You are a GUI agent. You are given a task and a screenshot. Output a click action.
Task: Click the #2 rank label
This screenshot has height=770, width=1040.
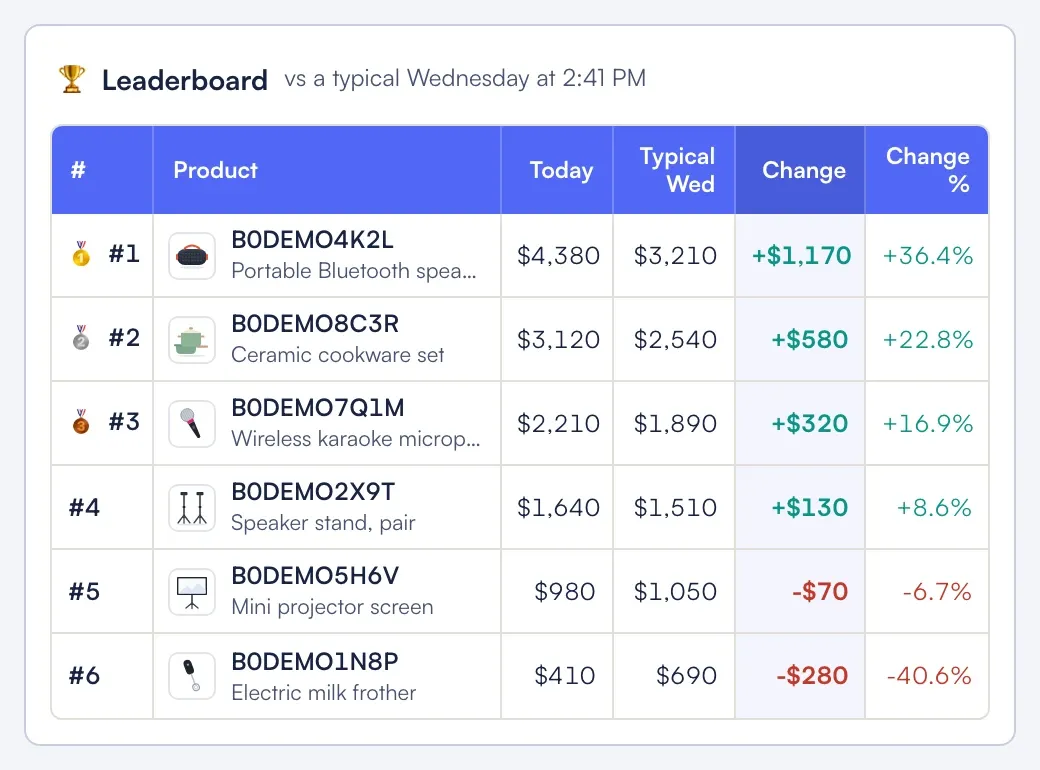(125, 338)
